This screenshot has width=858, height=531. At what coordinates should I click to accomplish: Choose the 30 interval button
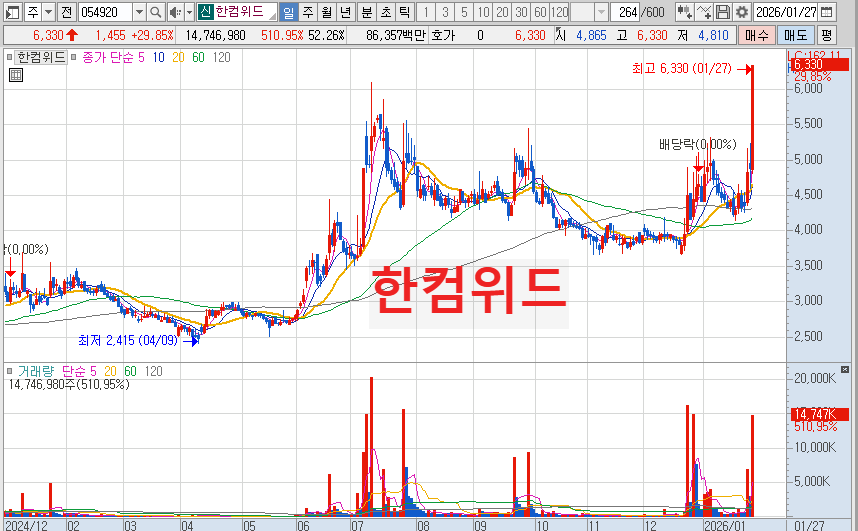pos(521,11)
